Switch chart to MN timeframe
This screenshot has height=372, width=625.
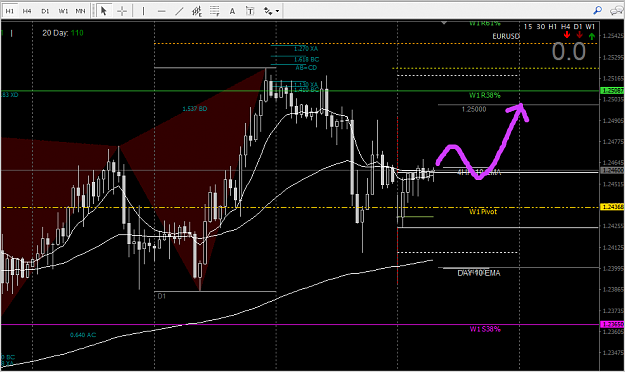[81, 11]
